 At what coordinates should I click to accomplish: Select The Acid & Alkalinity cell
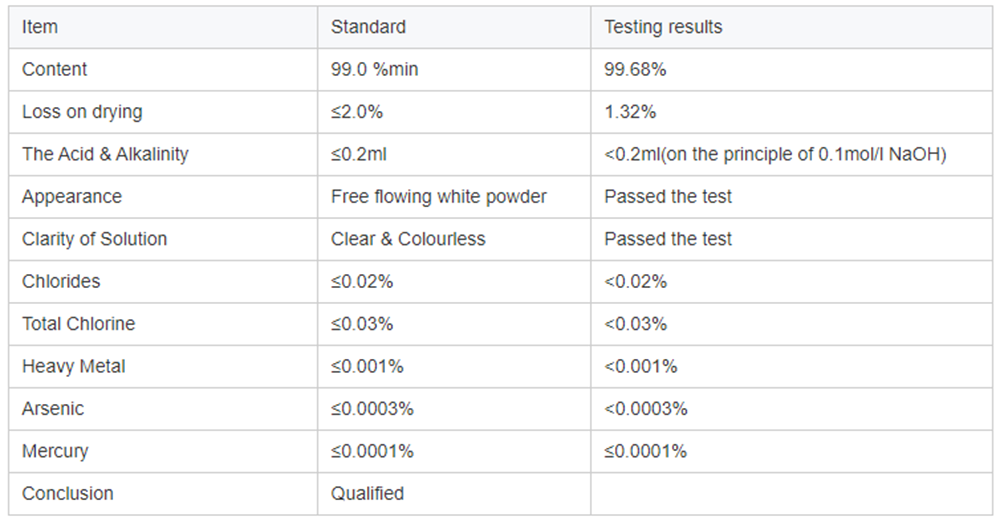[163, 154]
